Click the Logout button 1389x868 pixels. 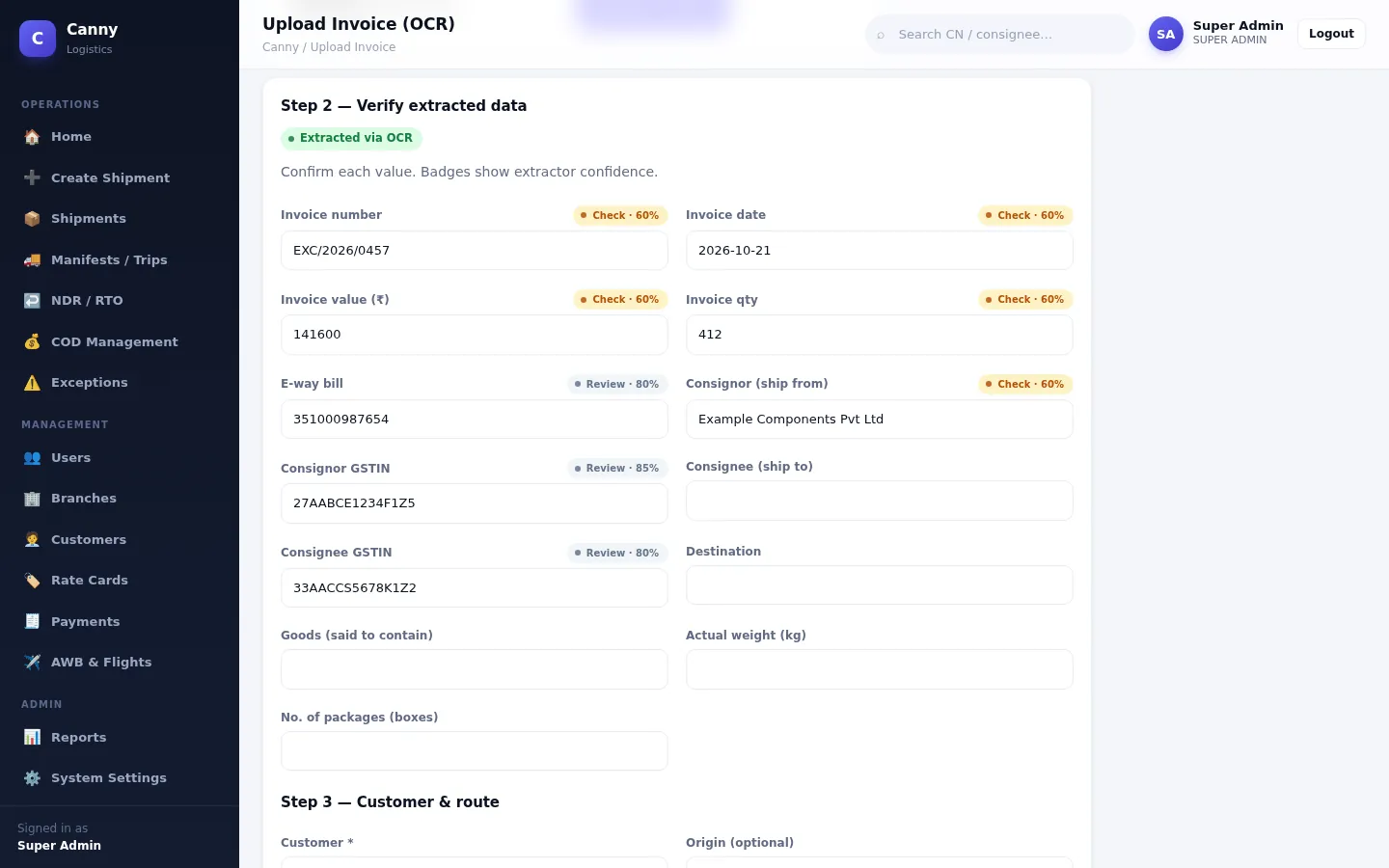click(x=1331, y=34)
